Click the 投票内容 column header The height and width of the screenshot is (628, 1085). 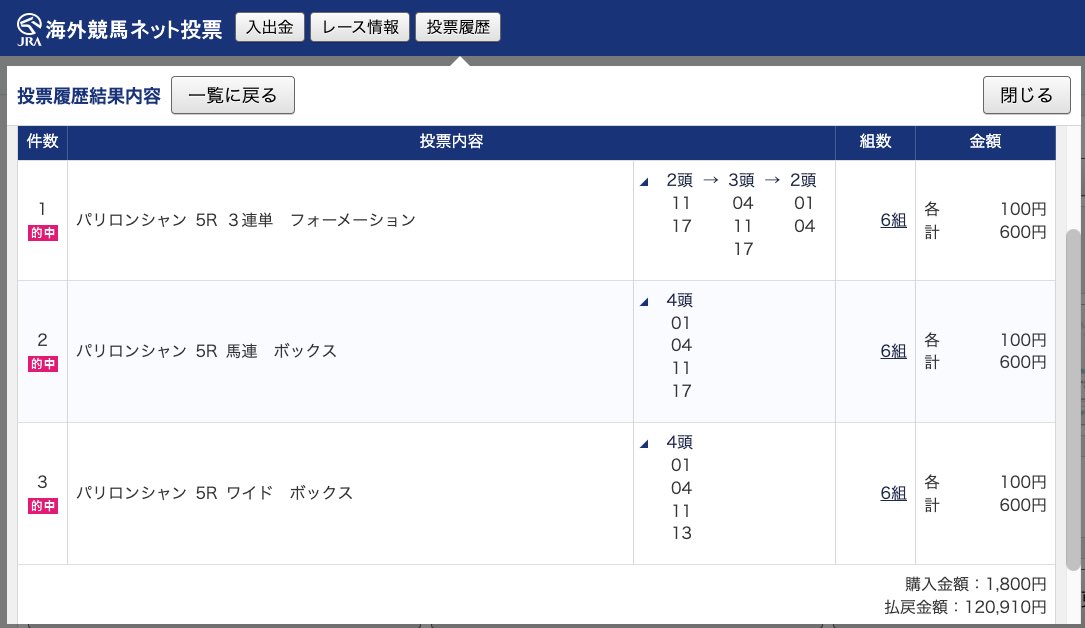coord(451,142)
